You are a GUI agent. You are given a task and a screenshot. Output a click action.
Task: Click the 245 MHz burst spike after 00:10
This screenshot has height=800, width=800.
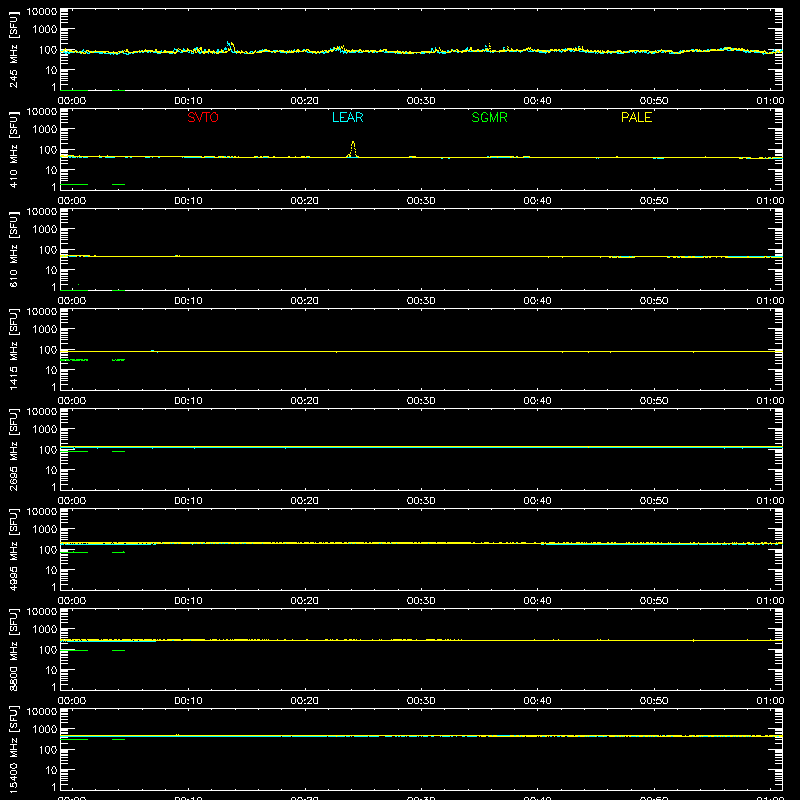[230, 45]
